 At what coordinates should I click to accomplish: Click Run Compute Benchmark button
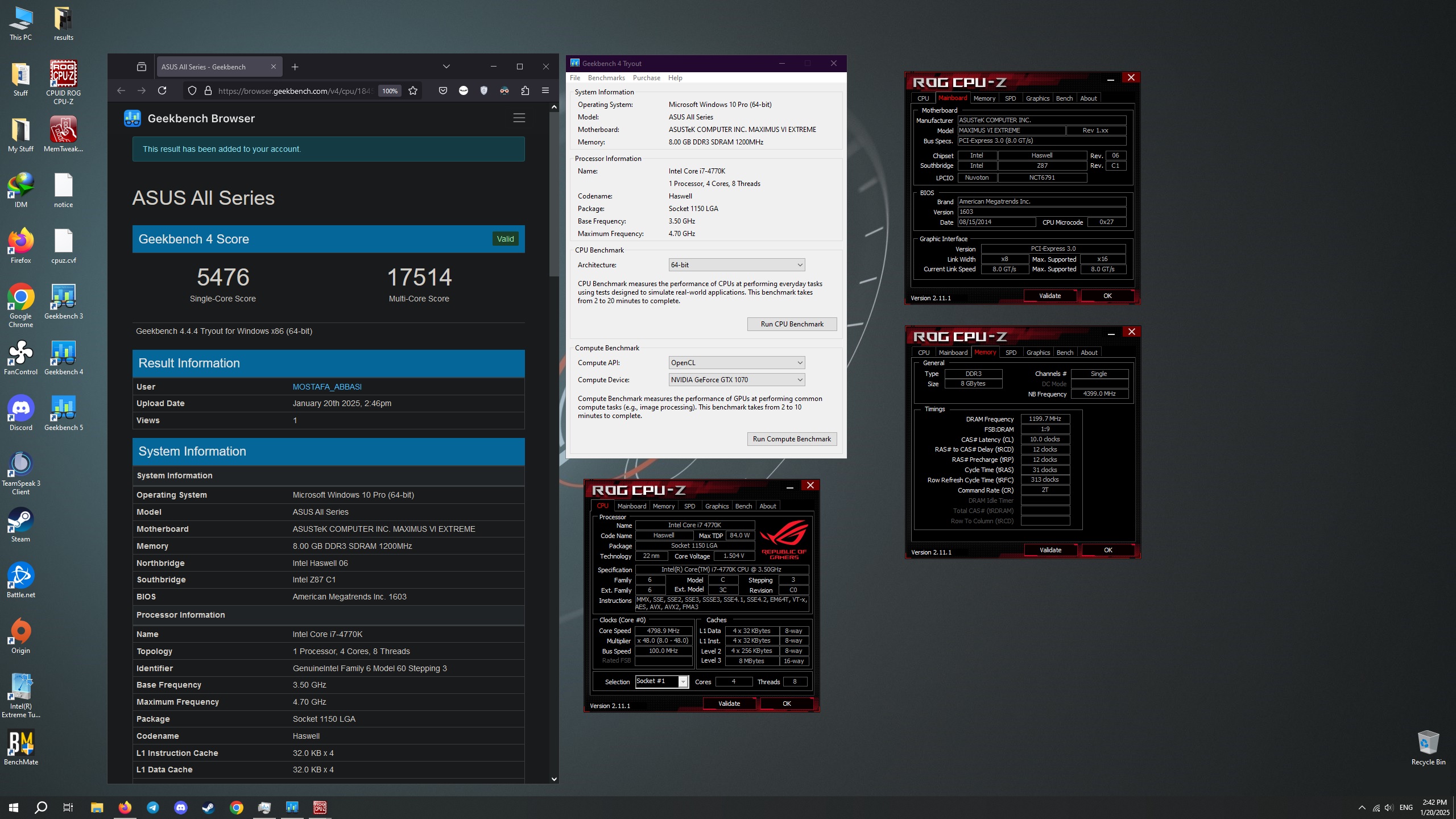792,439
